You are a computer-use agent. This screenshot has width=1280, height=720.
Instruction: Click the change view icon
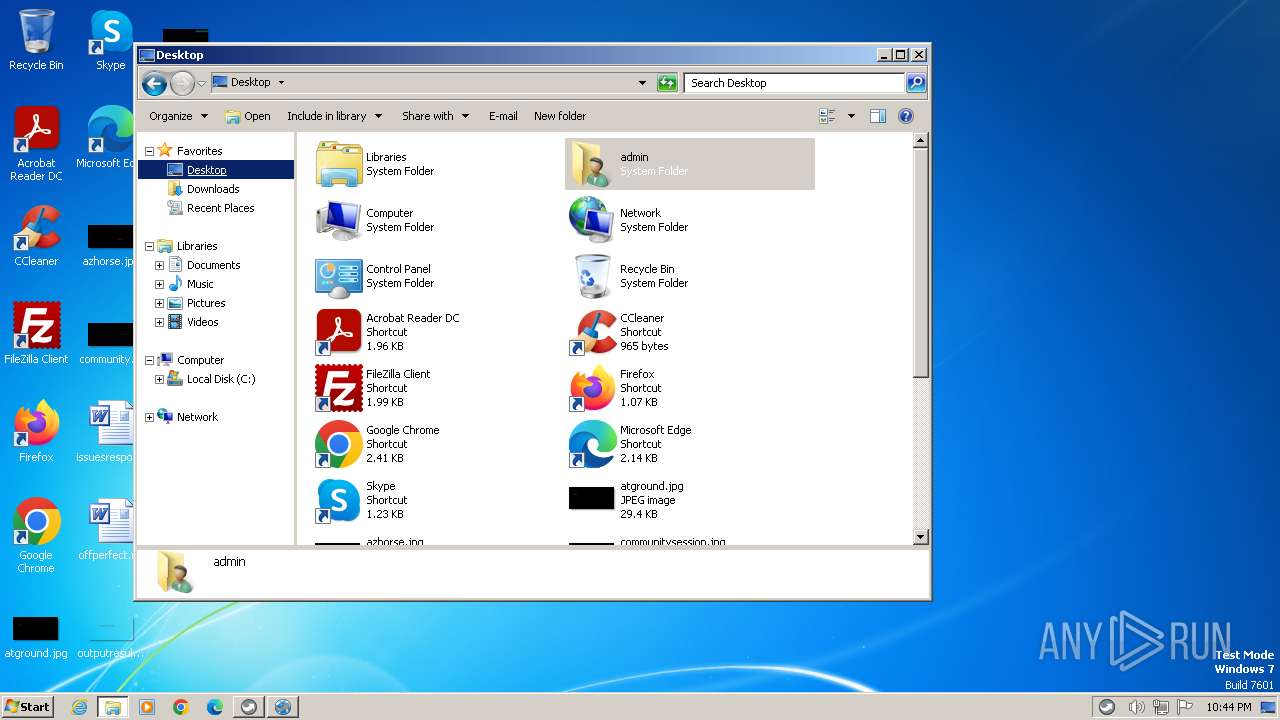point(827,116)
